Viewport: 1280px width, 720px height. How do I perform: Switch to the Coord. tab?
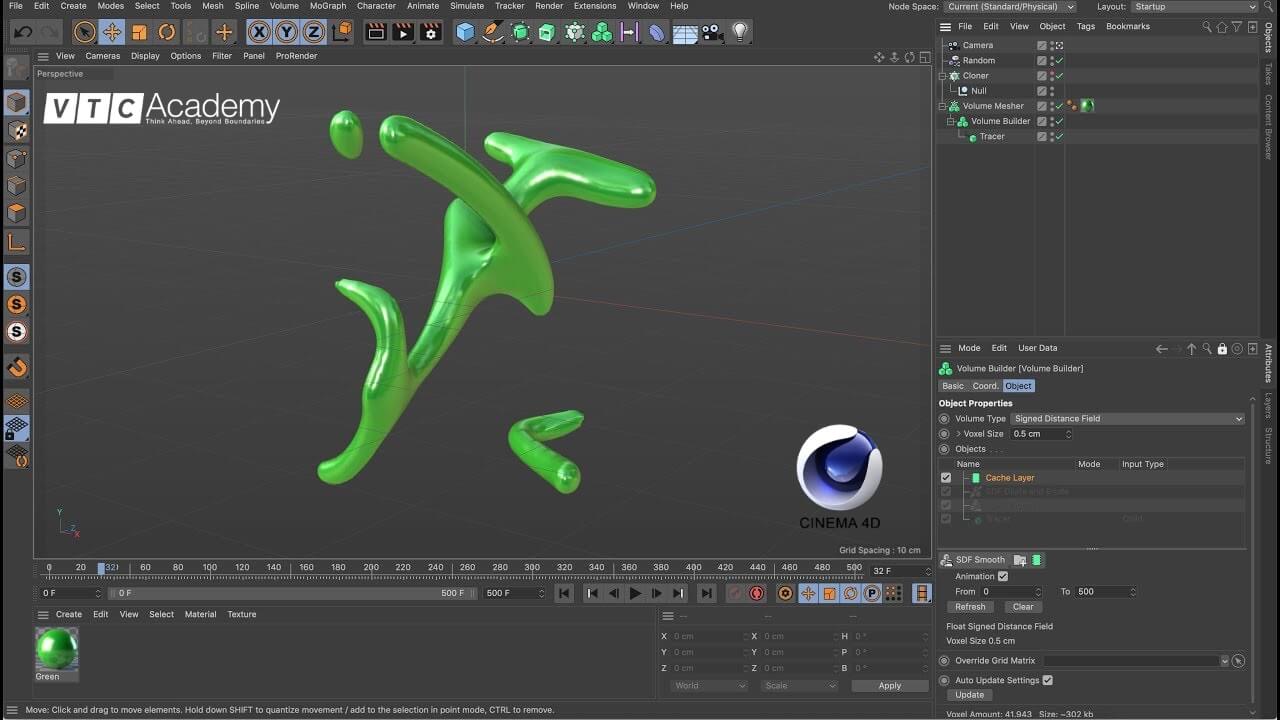[x=985, y=385]
